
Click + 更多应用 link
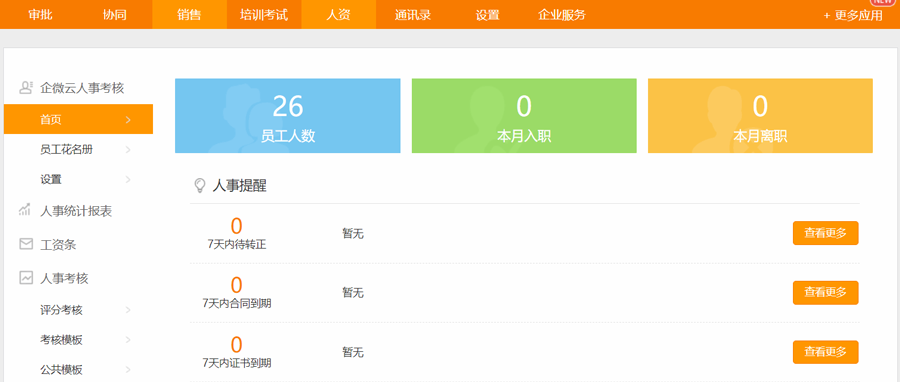pyautogui.click(x=853, y=15)
